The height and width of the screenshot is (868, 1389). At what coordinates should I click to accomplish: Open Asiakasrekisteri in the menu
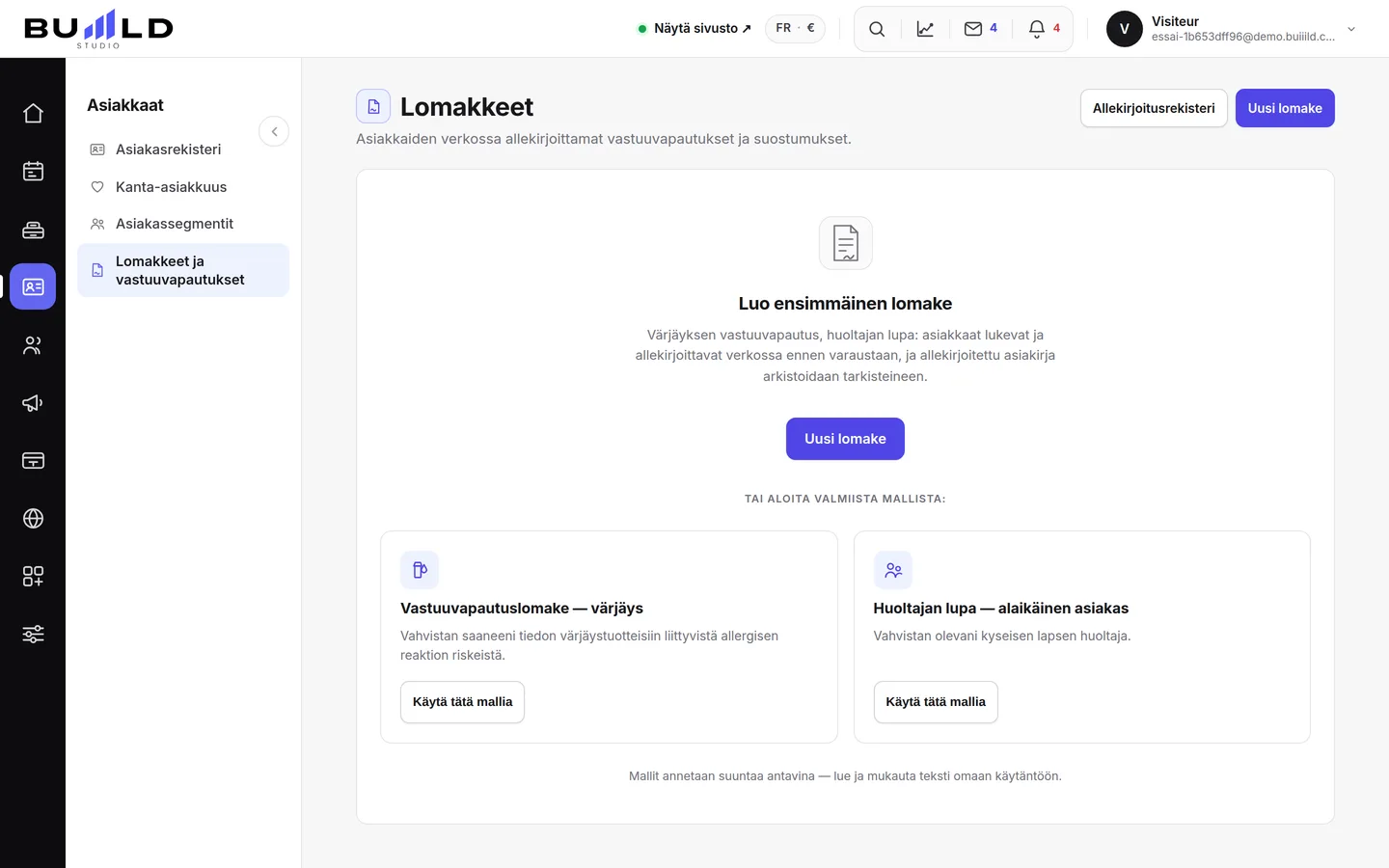tap(183, 149)
